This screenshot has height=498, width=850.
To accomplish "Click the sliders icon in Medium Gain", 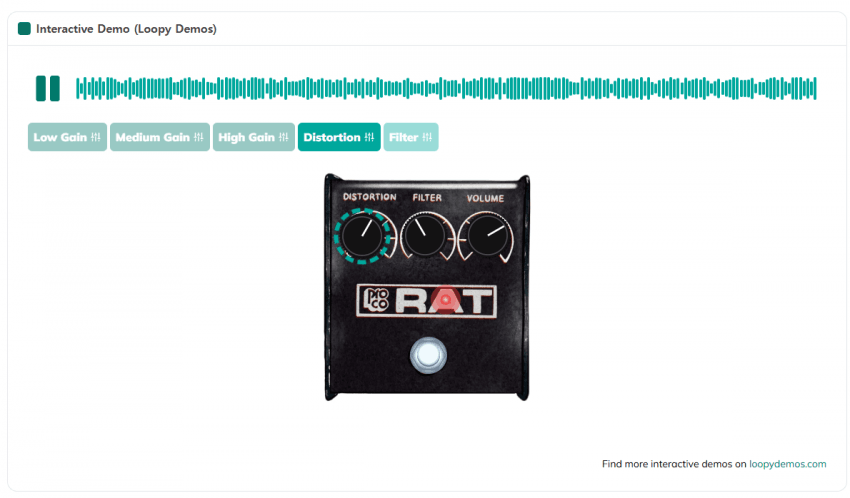I will pos(199,137).
